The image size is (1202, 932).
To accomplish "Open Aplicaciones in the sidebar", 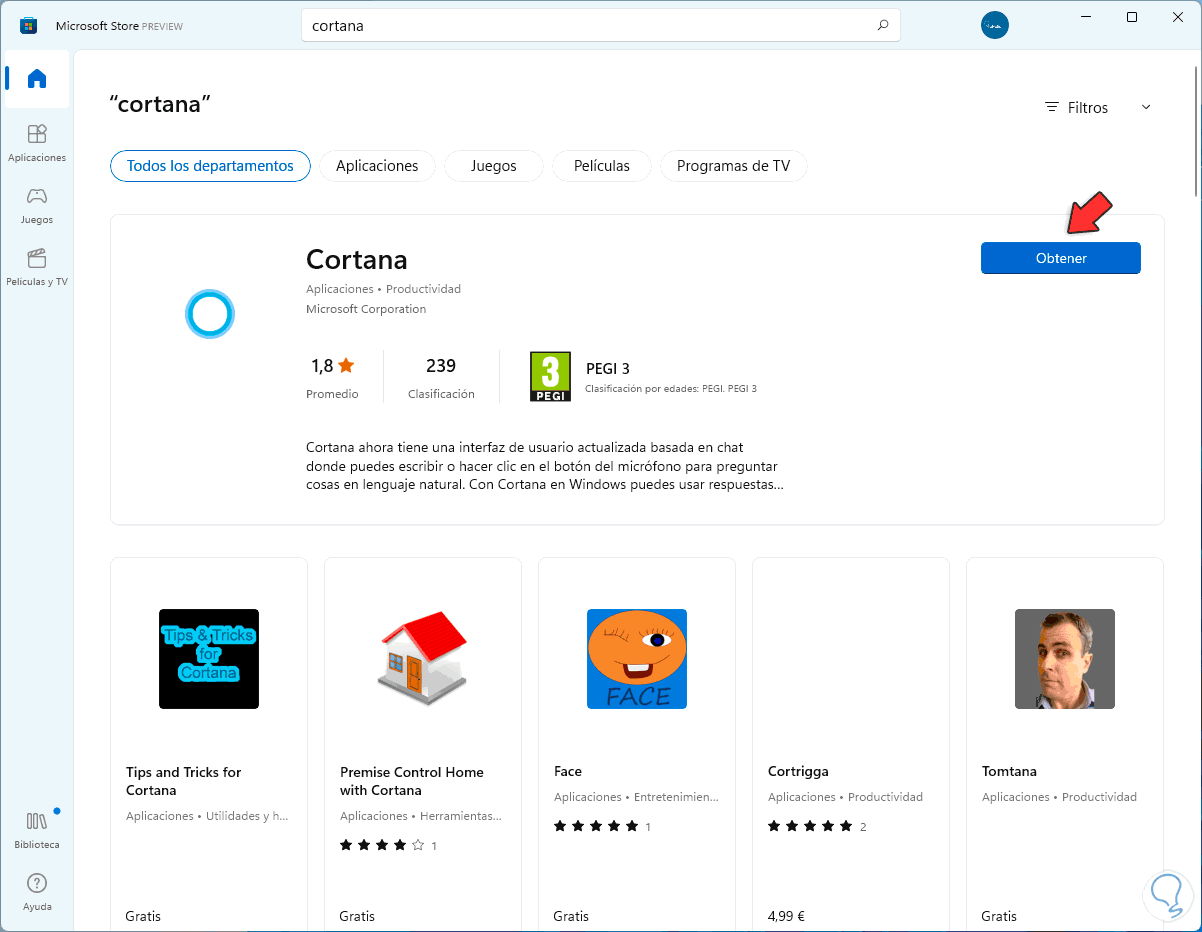I will [37, 143].
